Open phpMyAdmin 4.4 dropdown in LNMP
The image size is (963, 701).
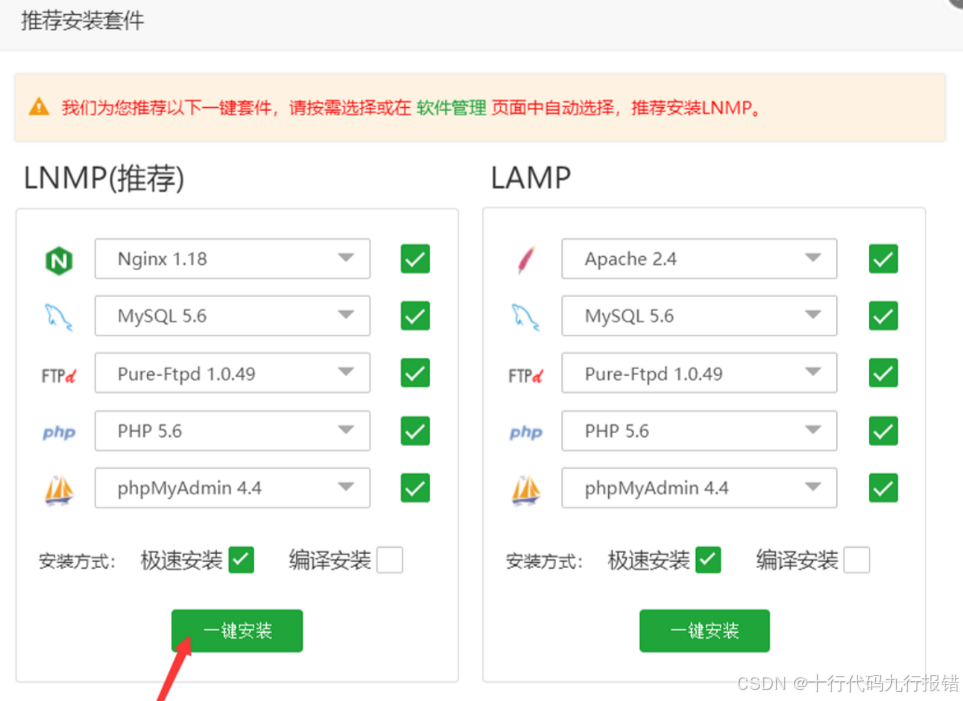232,488
